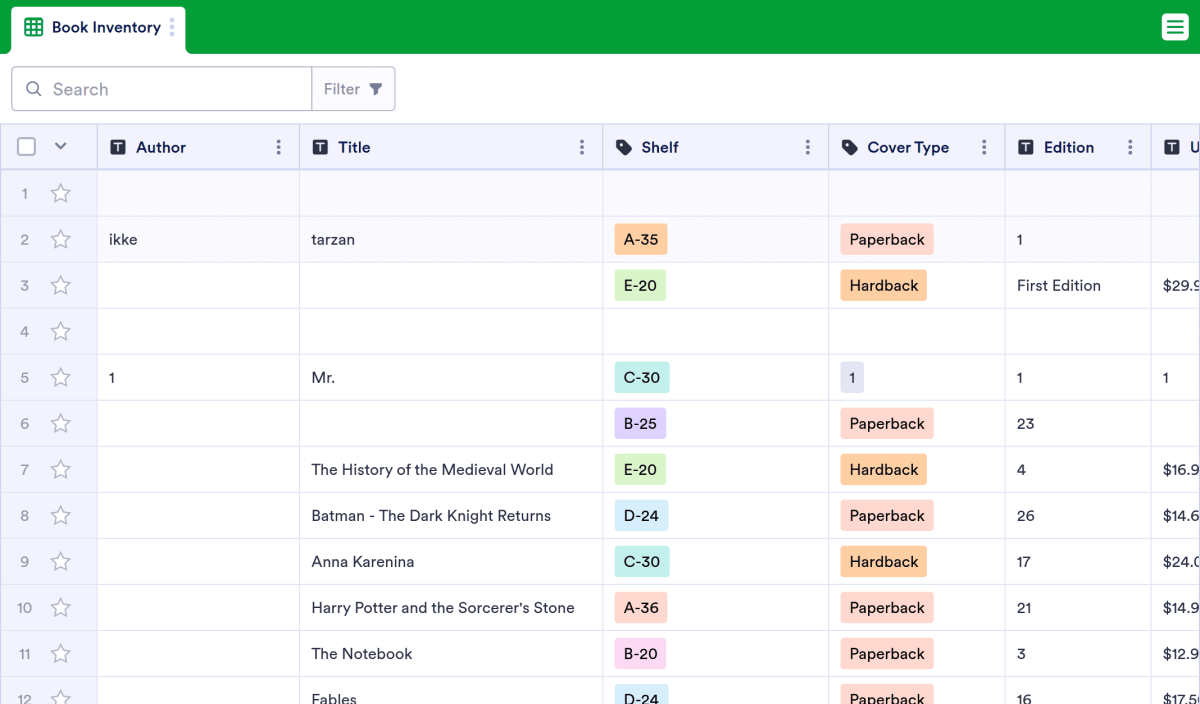The width and height of the screenshot is (1200, 704).
Task: Click Batman - The Dark Knight Returns cell
Action: 451,515
